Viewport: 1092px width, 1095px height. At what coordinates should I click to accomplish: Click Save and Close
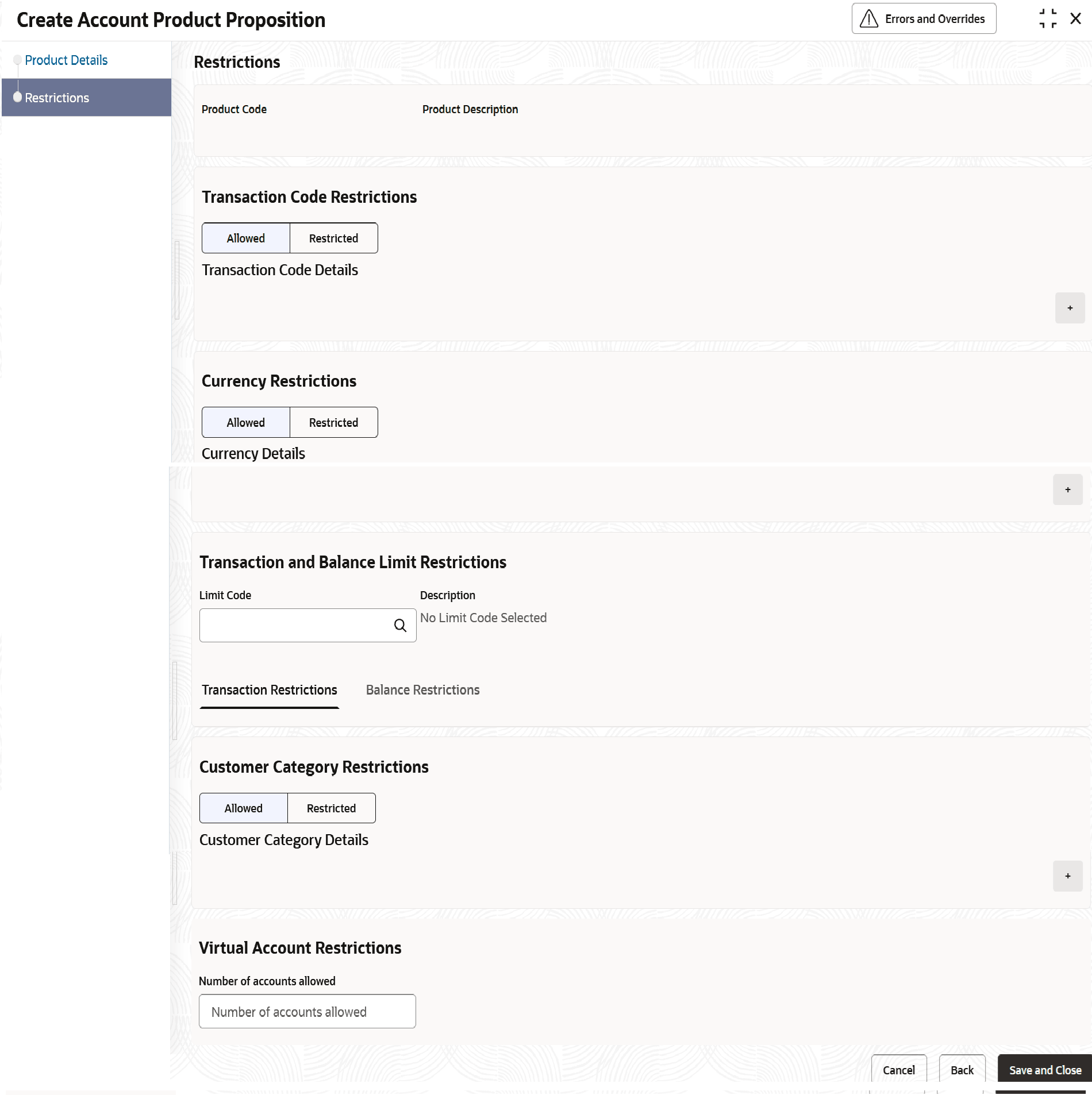point(1045,1070)
